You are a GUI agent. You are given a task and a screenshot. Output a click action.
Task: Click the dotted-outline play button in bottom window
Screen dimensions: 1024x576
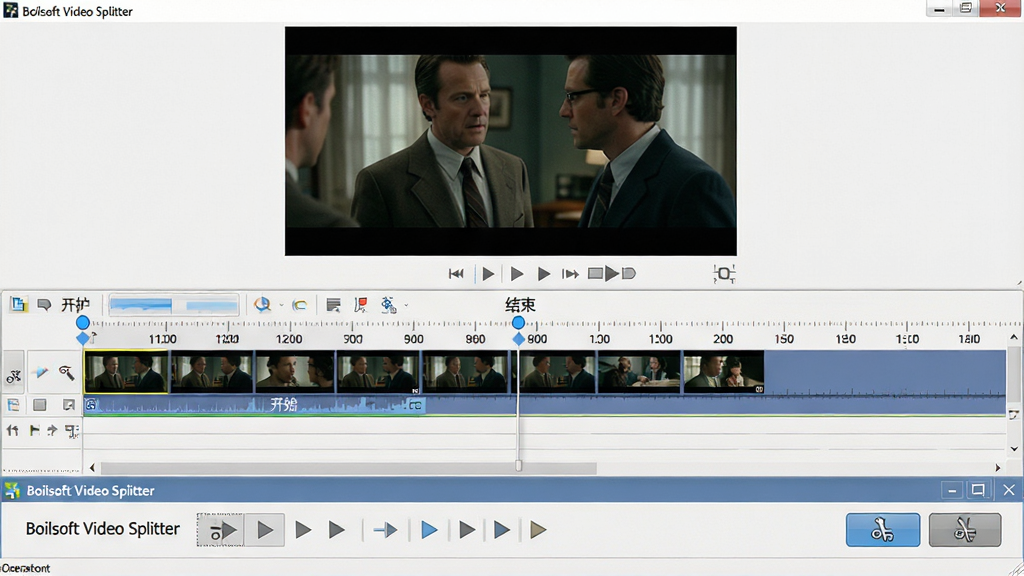pos(221,530)
